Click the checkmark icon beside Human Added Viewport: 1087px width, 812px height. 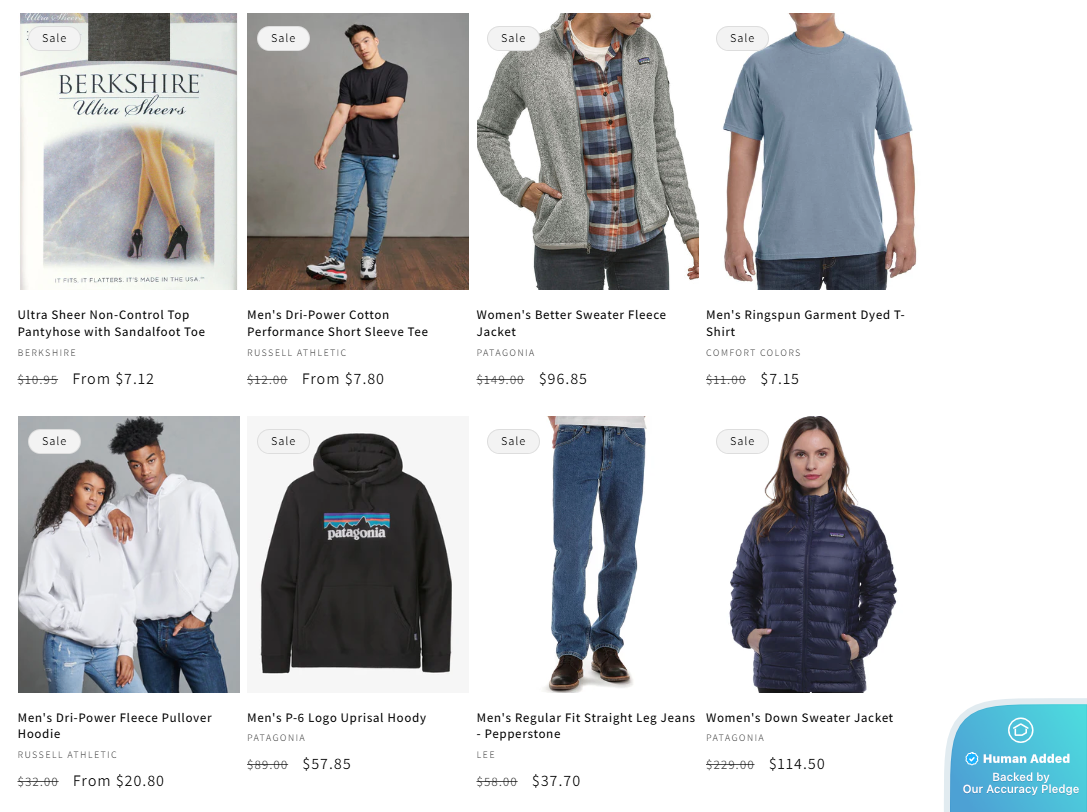[972, 759]
